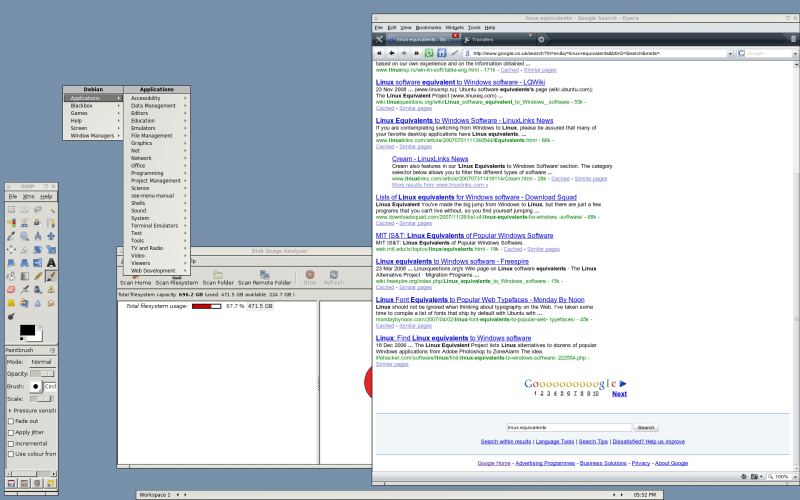Open the Tools menu in Opera
Viewport: 800px width, 500px height.
[x=474, y=28]
